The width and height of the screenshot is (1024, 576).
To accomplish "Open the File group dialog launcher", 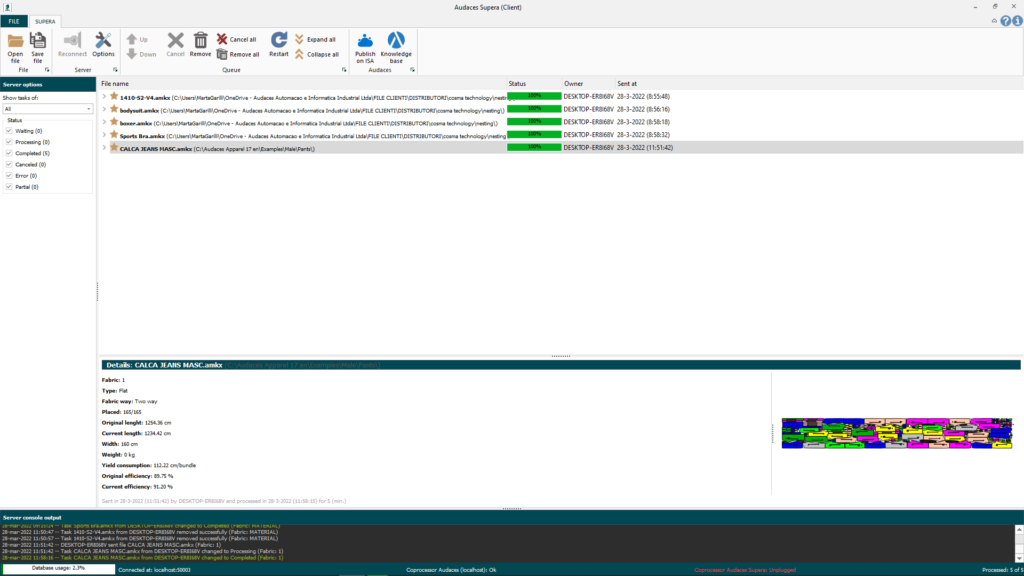I will [x=47, y=70].
